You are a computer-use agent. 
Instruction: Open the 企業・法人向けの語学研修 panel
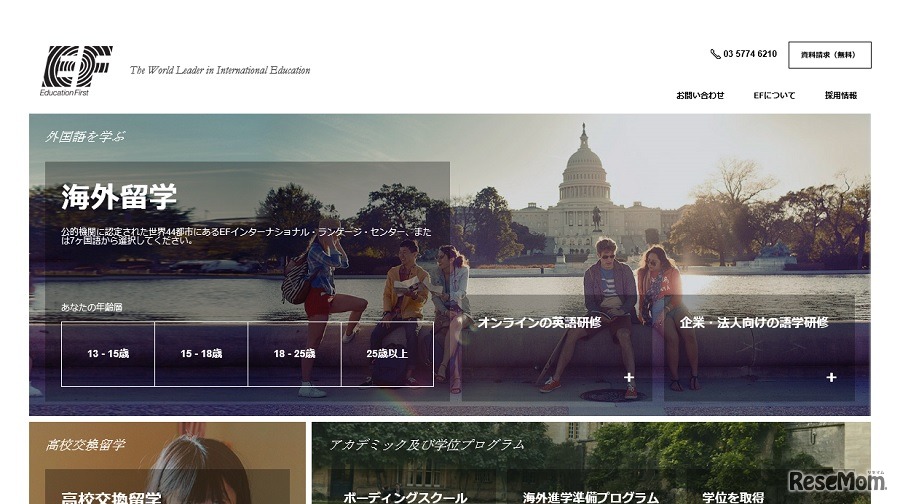point(754,323)
